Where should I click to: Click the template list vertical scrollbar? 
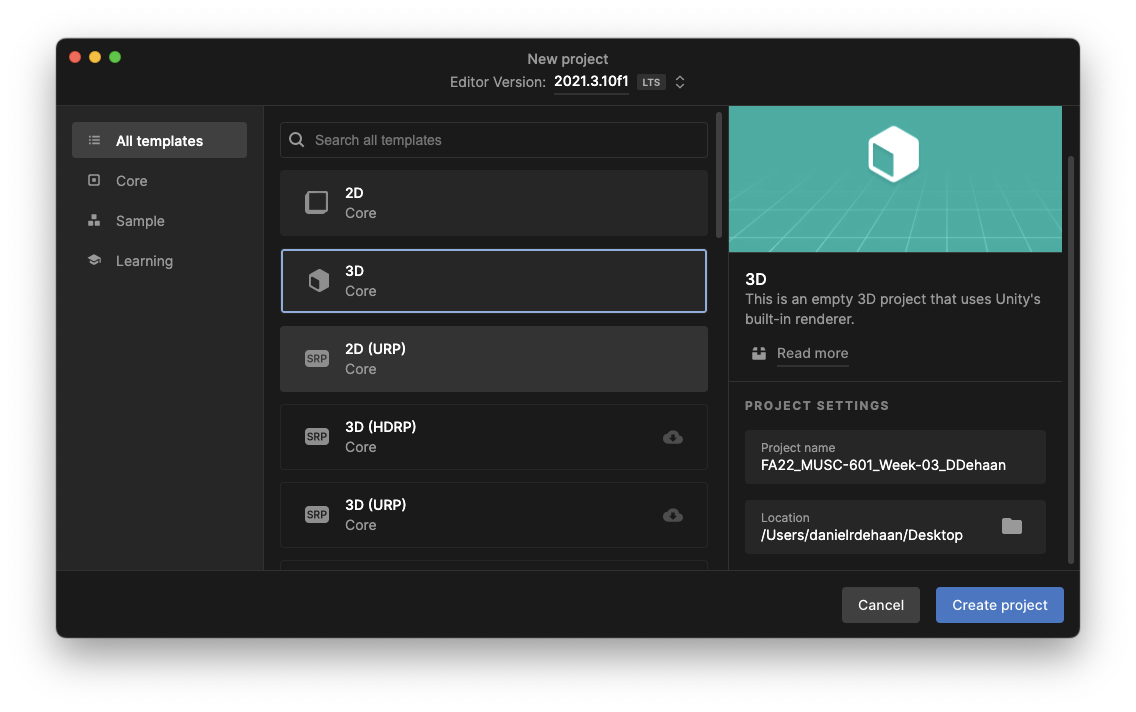(718, 175)
